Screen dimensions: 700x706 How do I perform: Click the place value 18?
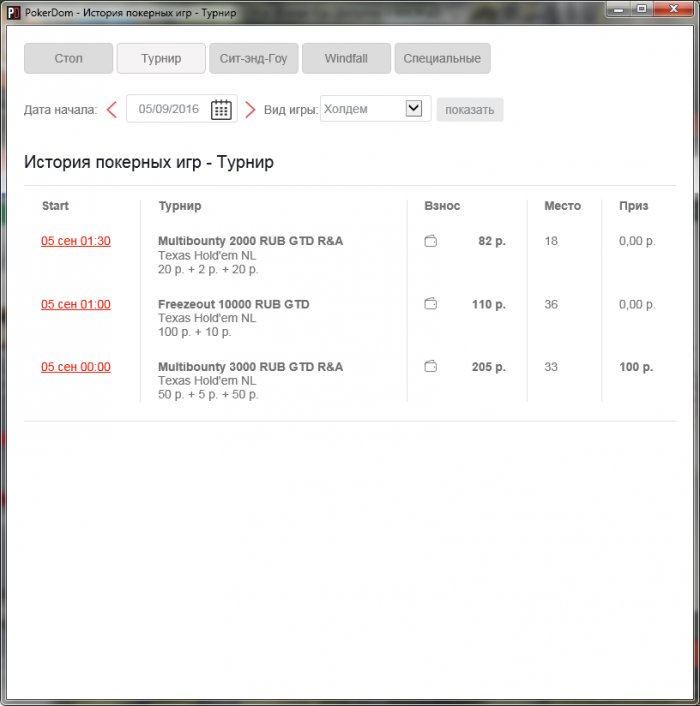(551, 241)
